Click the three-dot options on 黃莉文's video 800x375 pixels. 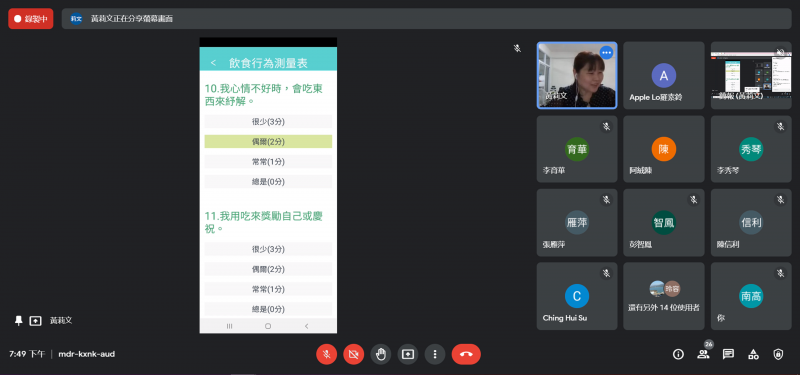(x=606, y=53)
